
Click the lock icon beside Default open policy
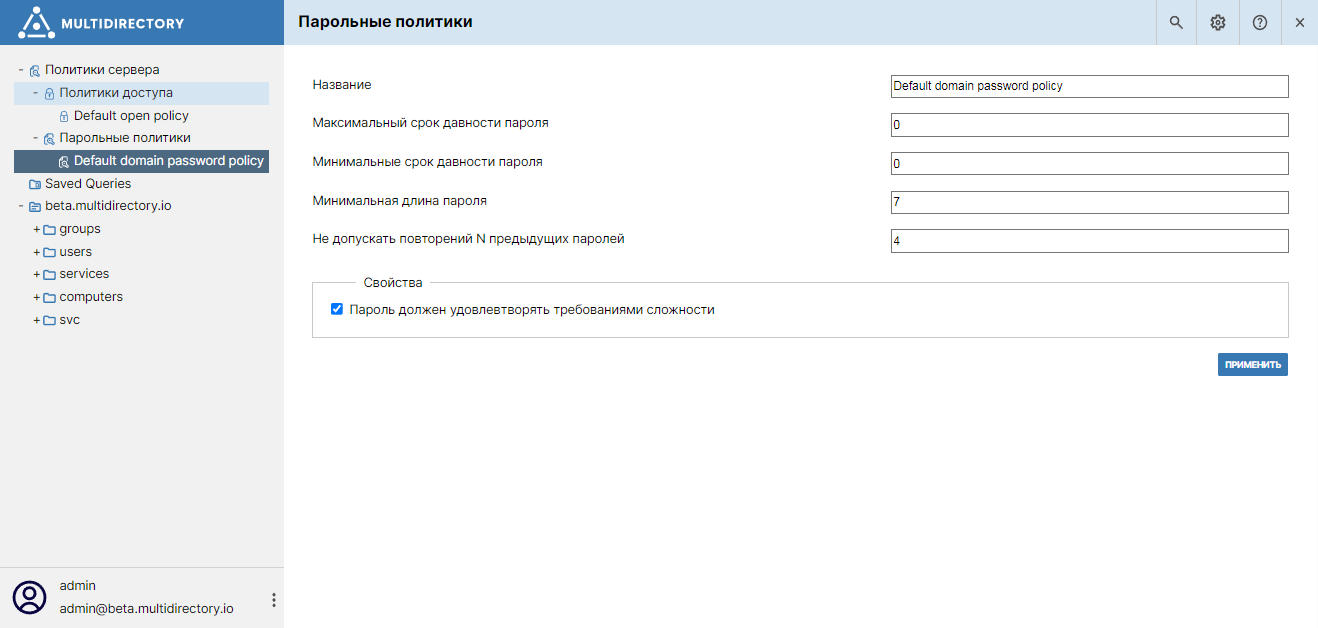point(64,116)
